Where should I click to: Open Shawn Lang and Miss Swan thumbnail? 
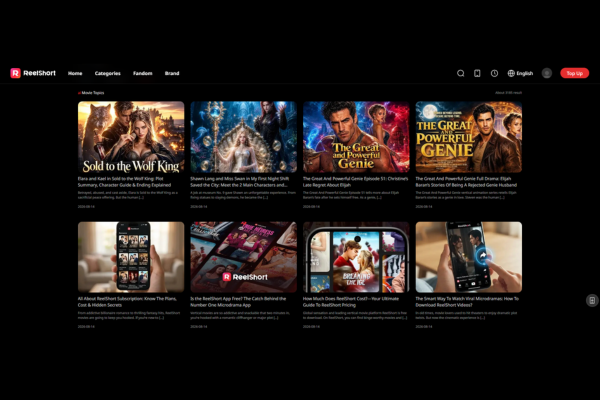click(x=243, y=137)
